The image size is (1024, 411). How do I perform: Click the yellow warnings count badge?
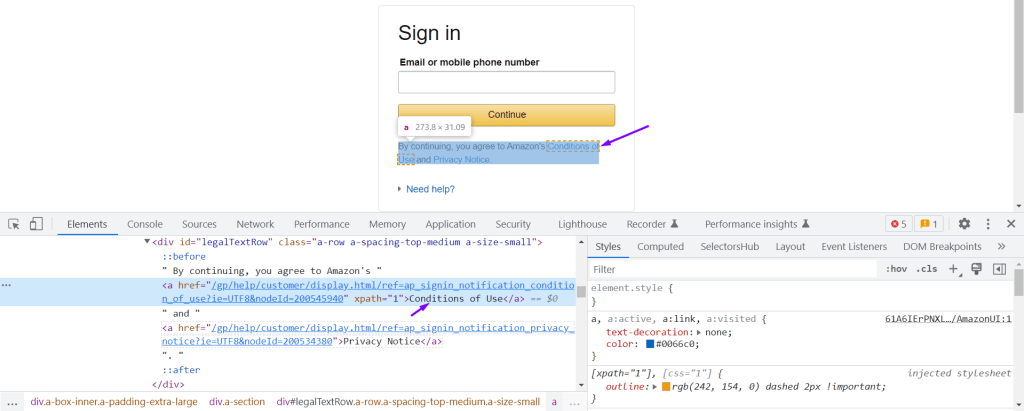pyautogui.click(x=928, y=224)
